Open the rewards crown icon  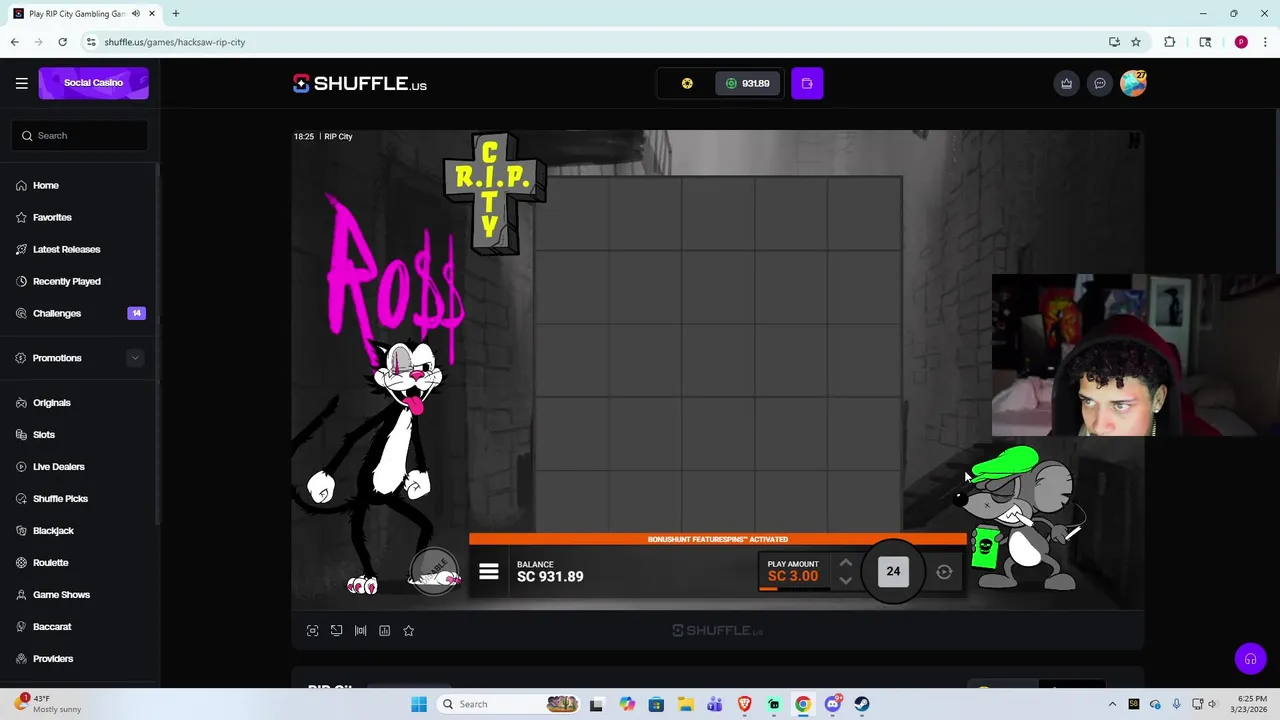point(1066,83)
